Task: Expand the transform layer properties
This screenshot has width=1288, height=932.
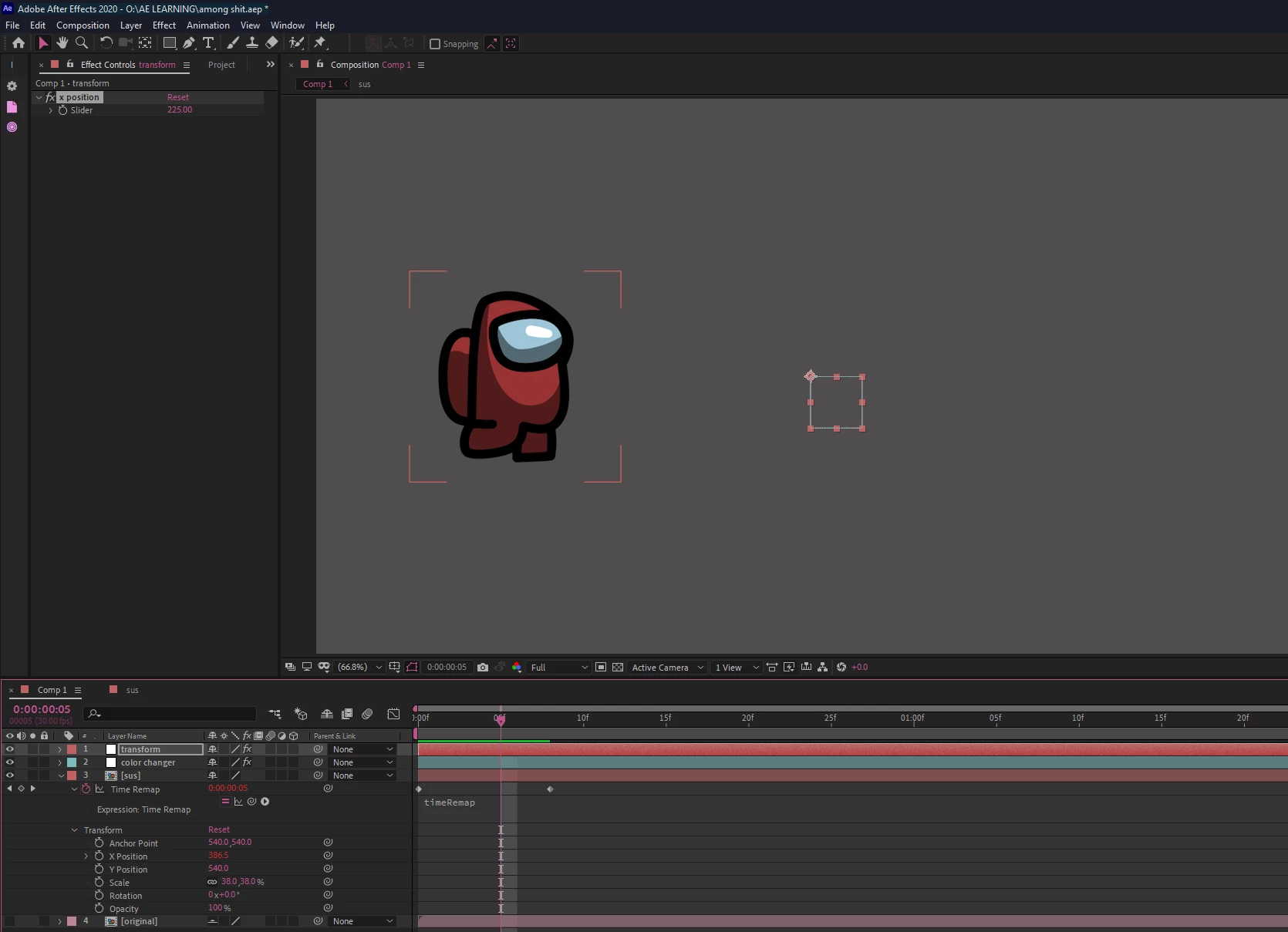Action: tap(59, 749)
